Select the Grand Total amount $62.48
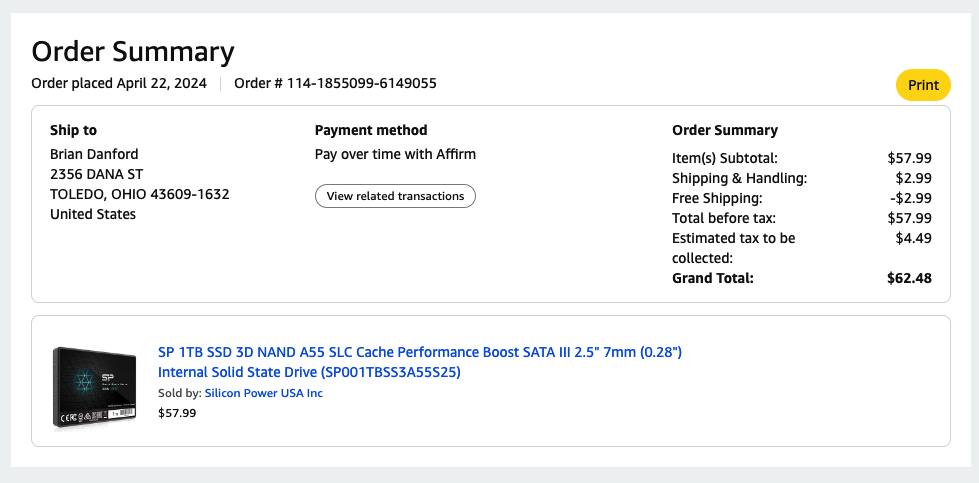 tap(909, 278)
